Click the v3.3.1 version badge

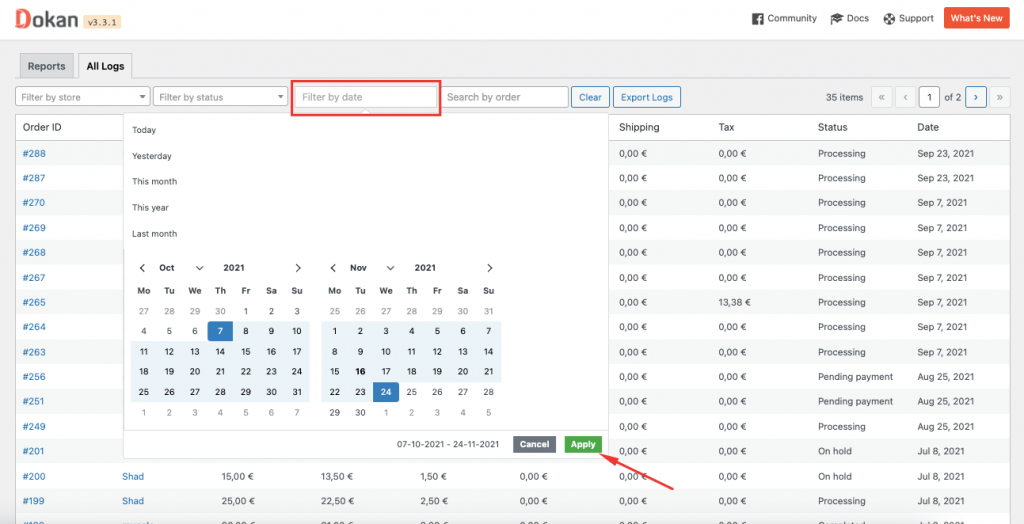coord(103,22)
